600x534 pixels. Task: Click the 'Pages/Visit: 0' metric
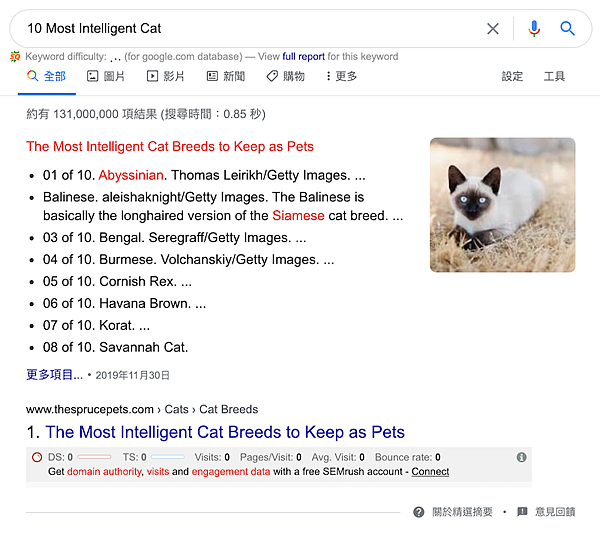271,457
